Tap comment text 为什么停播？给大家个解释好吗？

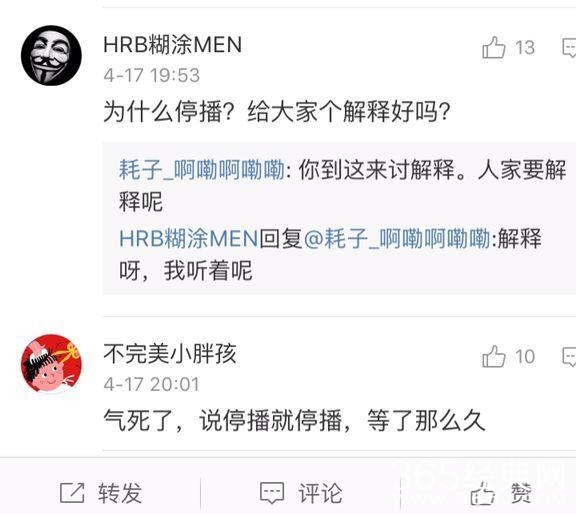(x=277, y=112)
